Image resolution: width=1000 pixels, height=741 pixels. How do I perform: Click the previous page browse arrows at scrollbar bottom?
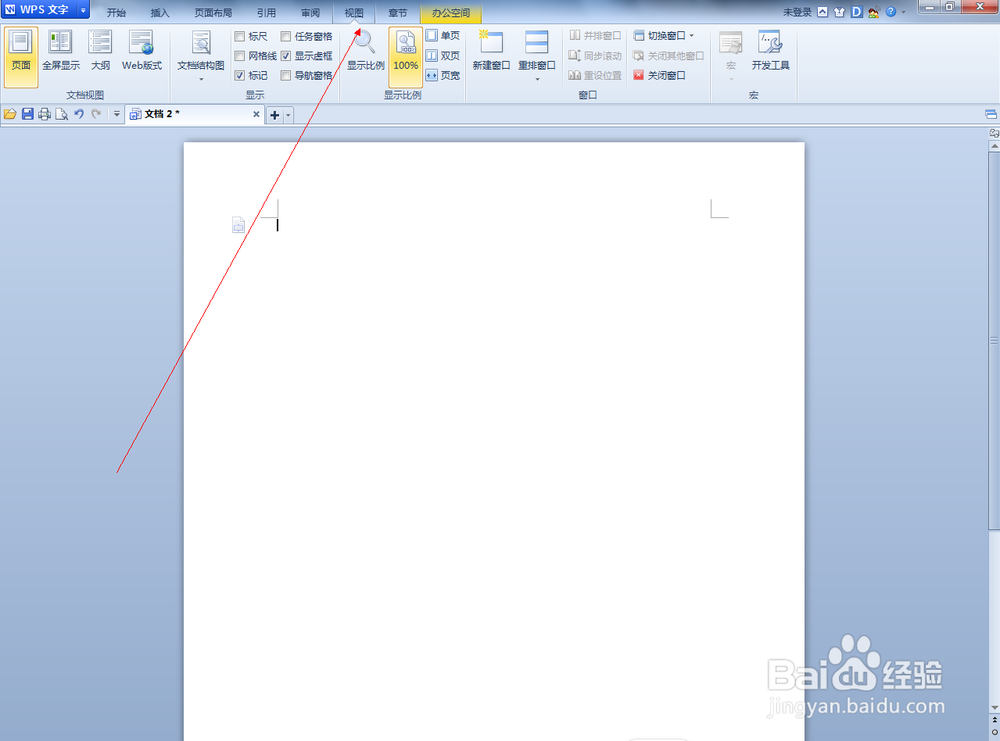coord(994,719)
